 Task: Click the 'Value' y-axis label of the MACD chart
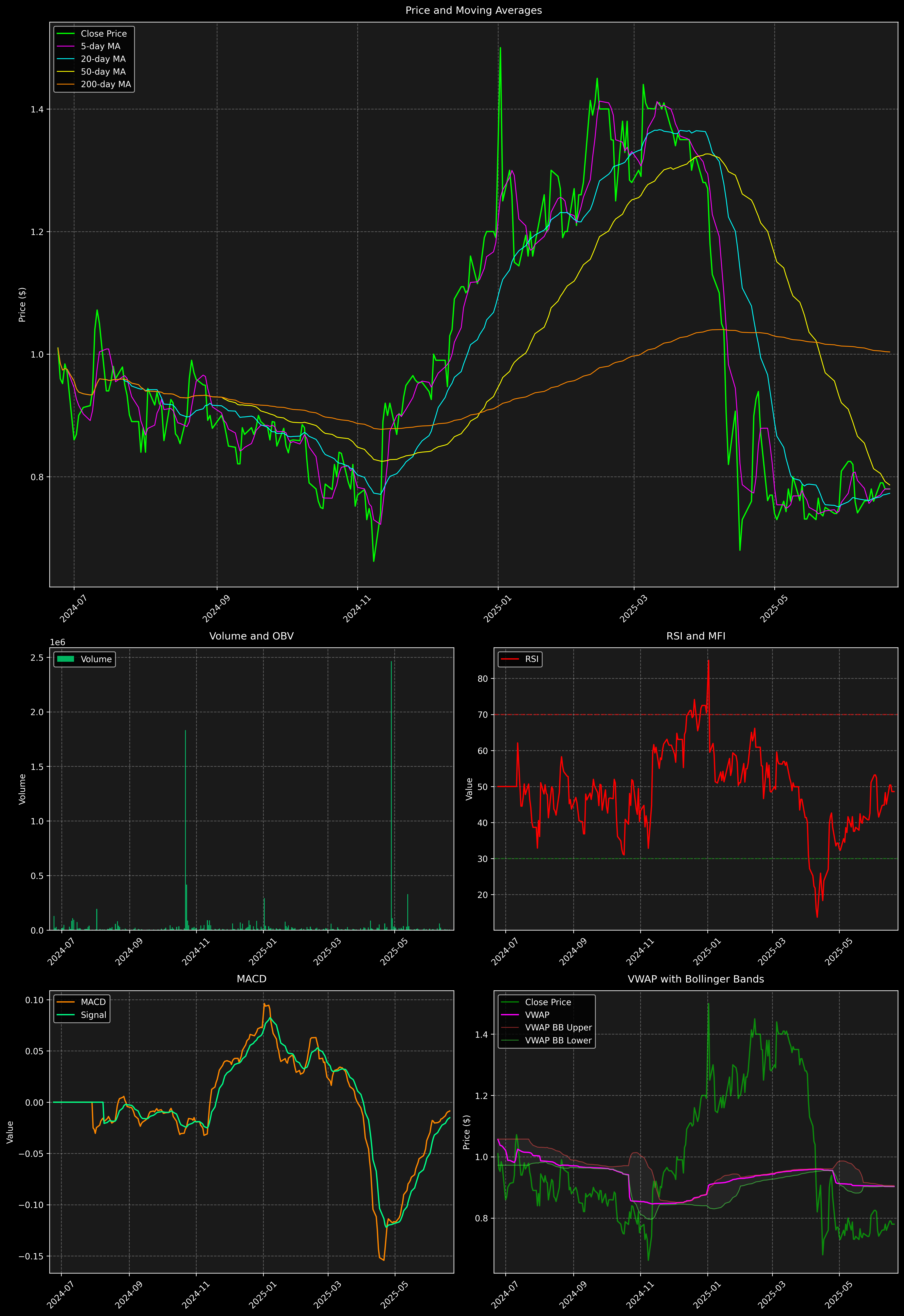[10, 1132]
